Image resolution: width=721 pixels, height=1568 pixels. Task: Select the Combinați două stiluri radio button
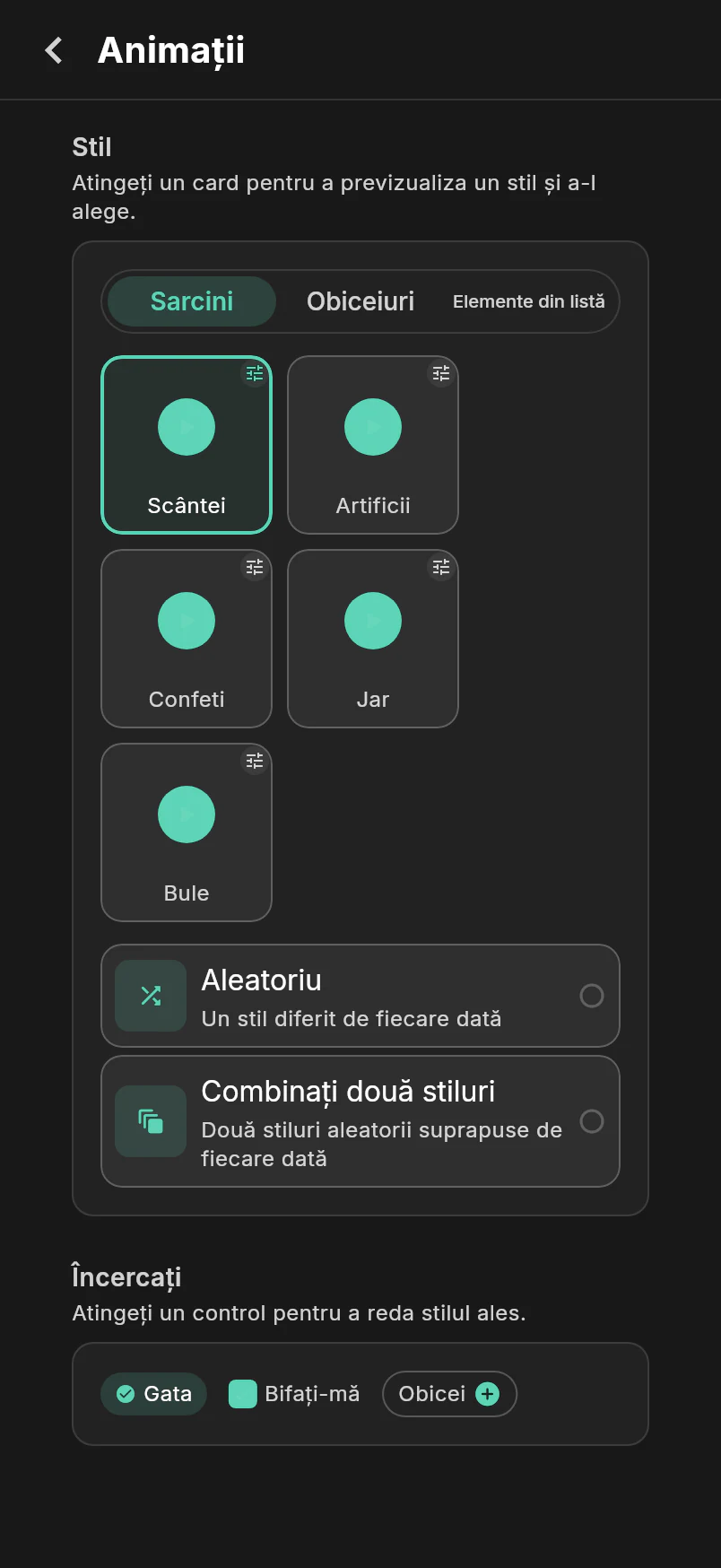tap(592, 1121)
